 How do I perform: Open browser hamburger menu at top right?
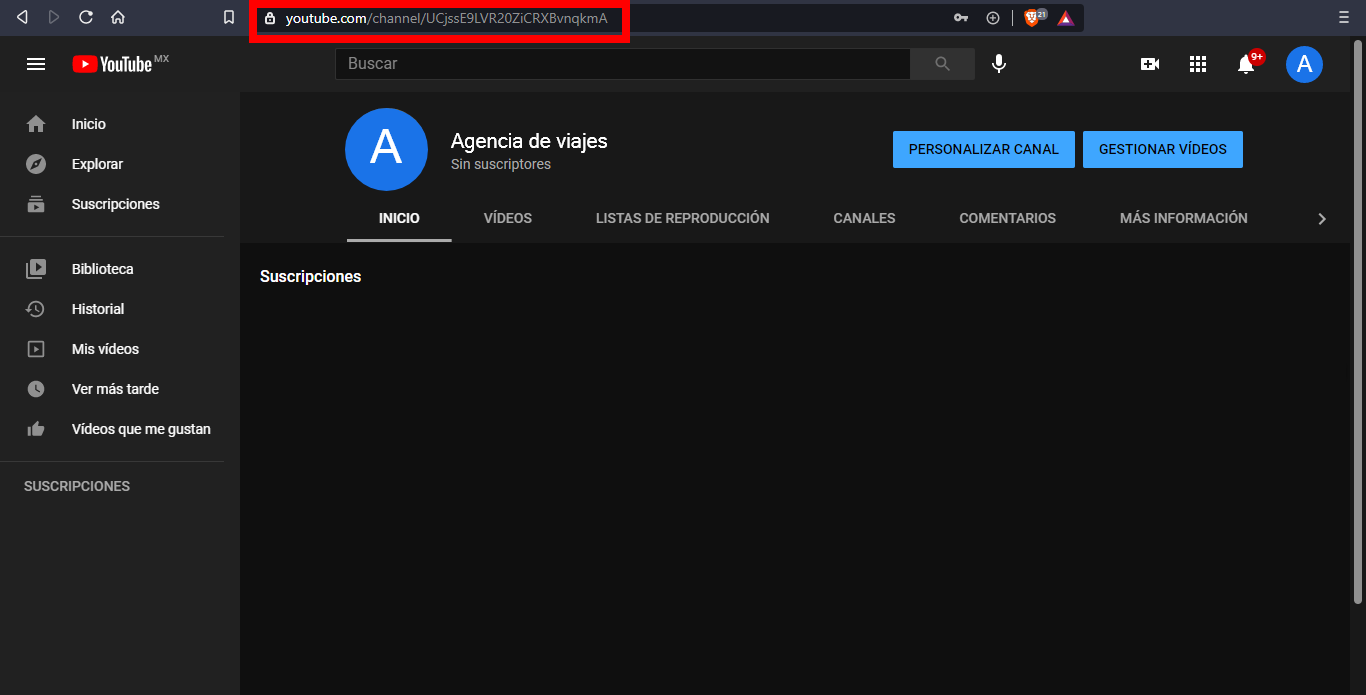1344,17
